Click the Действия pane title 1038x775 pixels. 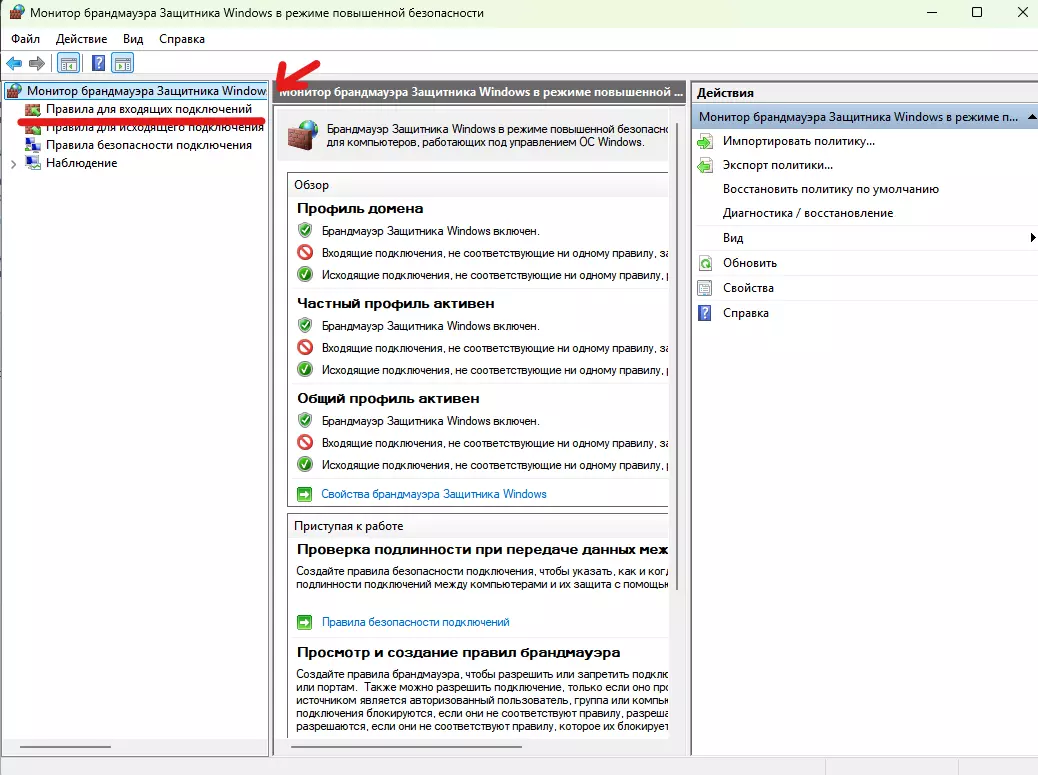[725, 93]
